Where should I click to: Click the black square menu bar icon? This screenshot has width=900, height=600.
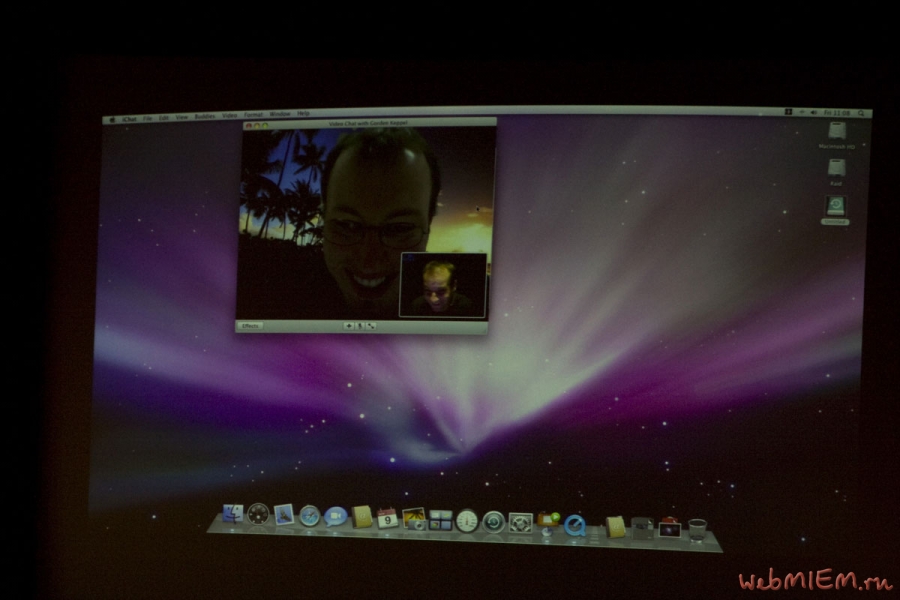(789, 112)
